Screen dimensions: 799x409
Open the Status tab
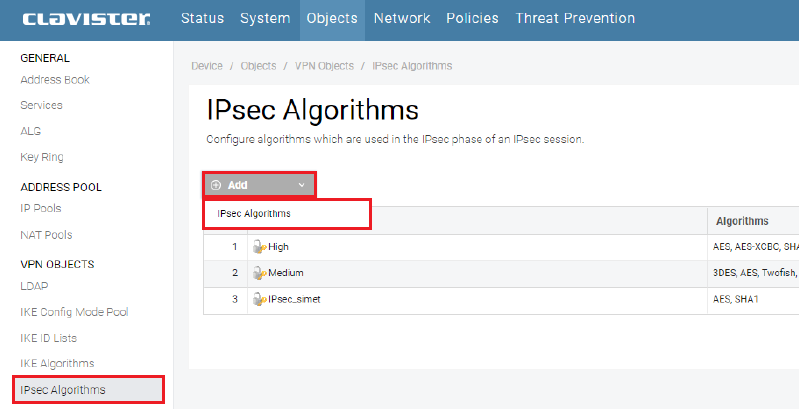pos(202,18)
